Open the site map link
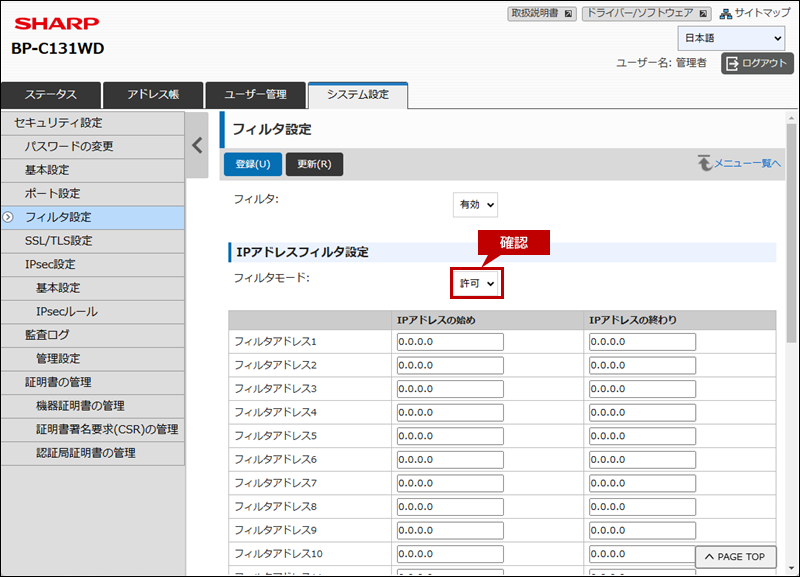 [755, 14]
